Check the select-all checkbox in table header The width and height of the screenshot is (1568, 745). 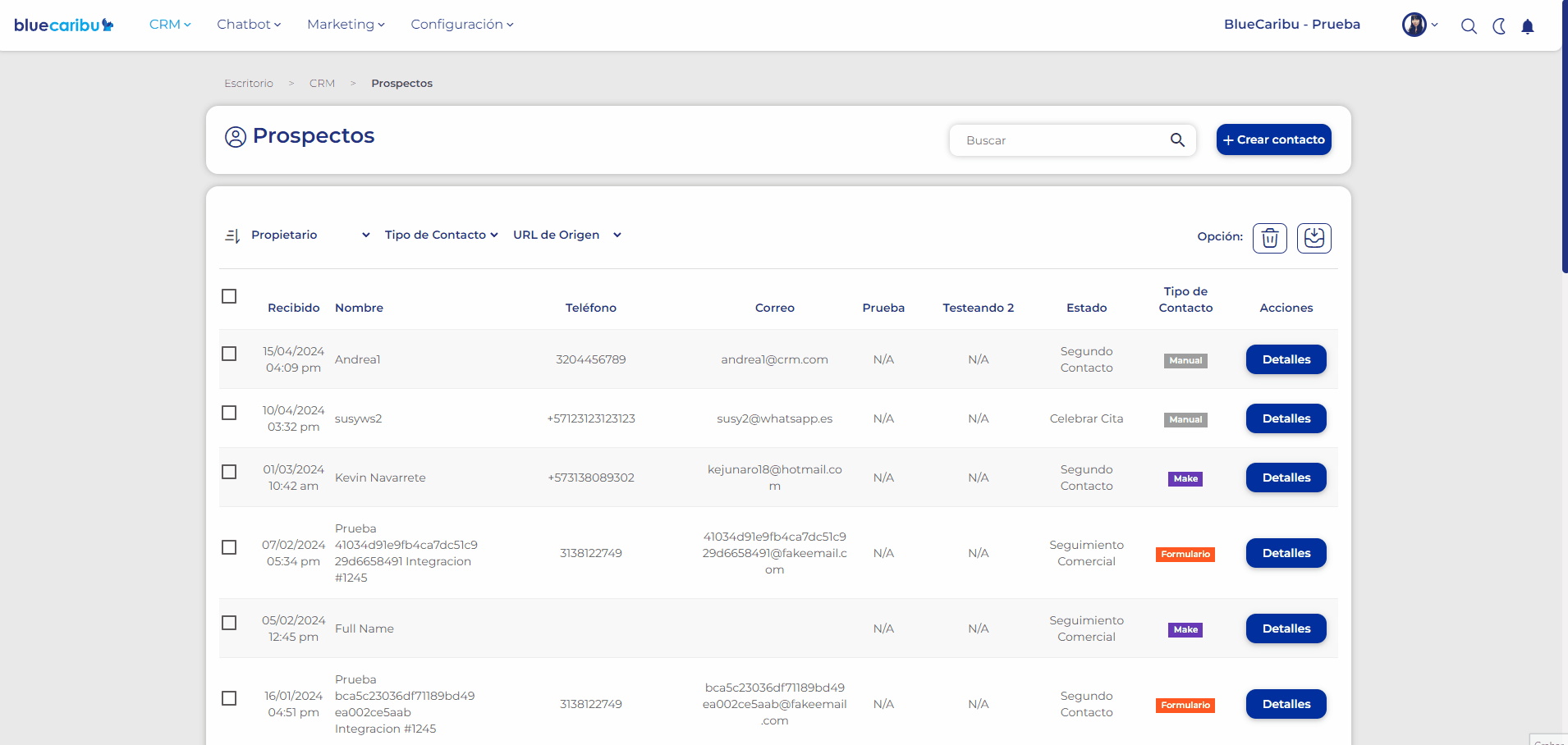tap(229, 296)
